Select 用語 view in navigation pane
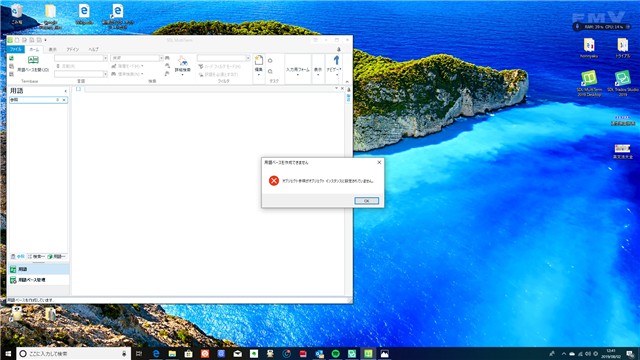 click(38, 269)
